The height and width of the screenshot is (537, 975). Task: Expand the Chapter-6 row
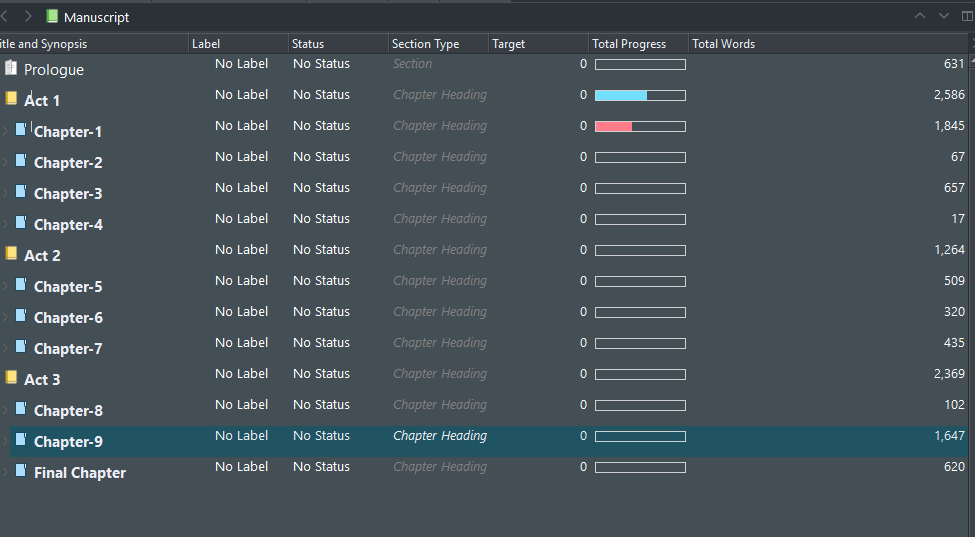tap(5, 318)
